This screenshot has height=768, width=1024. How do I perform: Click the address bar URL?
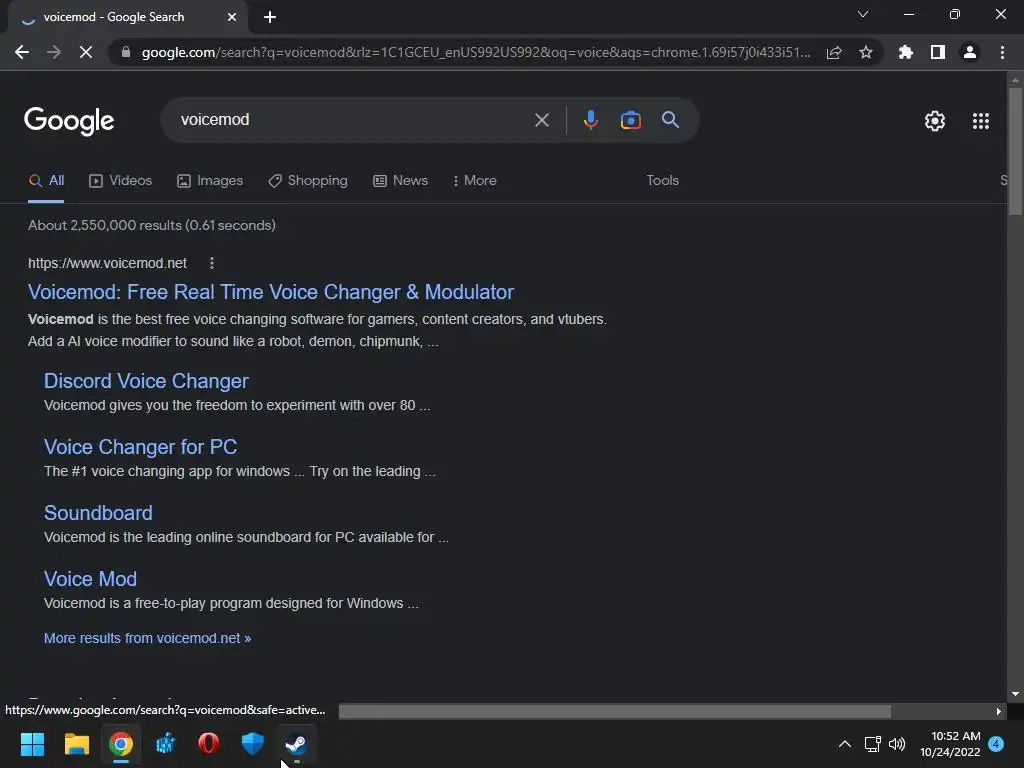476,52
